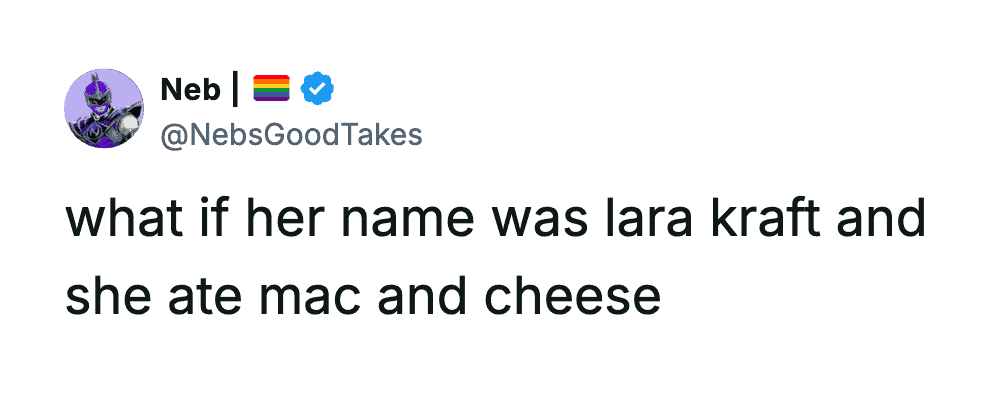Open the Neb display name
Screen dimensions: 1000x402
pos(190,91)
